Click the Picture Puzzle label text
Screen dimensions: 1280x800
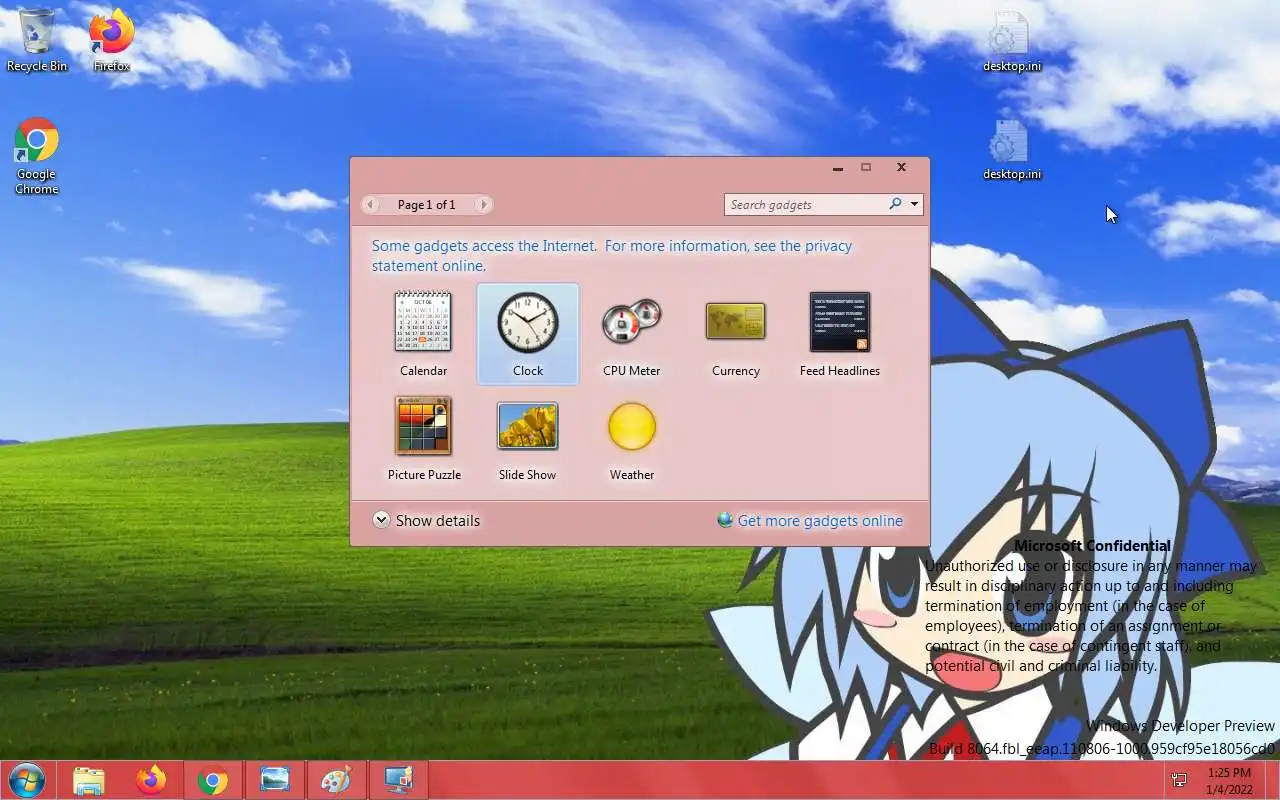tap(424, 475)
